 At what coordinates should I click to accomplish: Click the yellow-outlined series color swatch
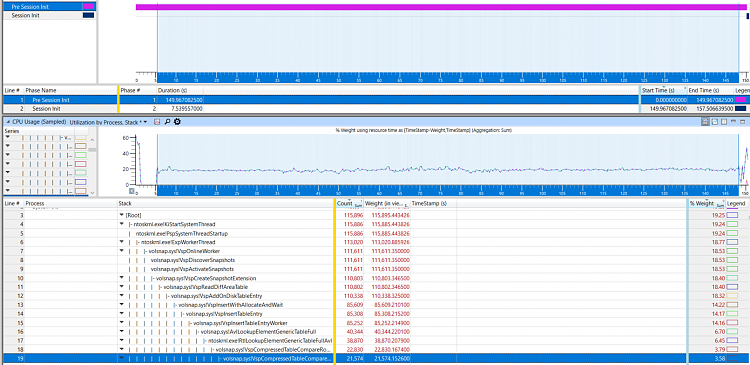[80, 138]
